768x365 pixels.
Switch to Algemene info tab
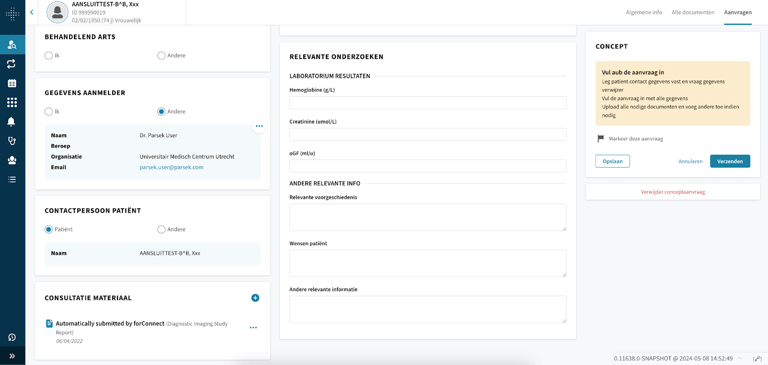[644, 12]
